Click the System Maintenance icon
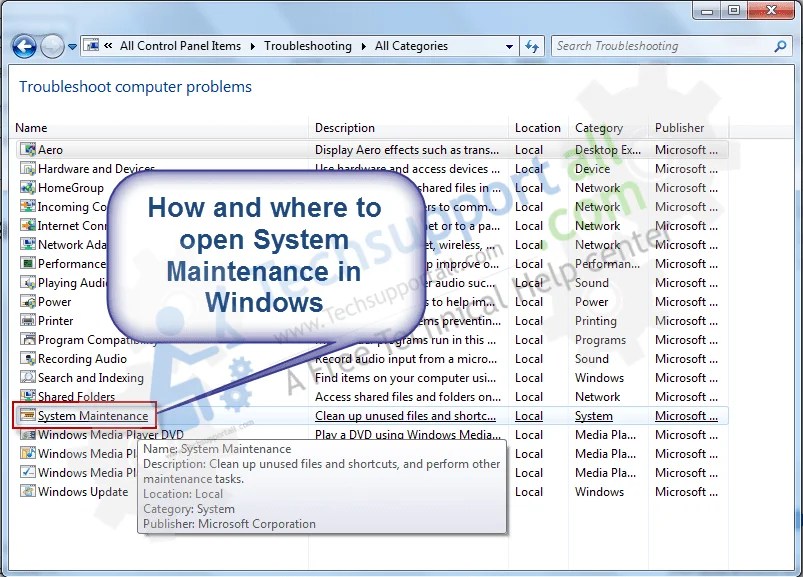 pos(27,415)
